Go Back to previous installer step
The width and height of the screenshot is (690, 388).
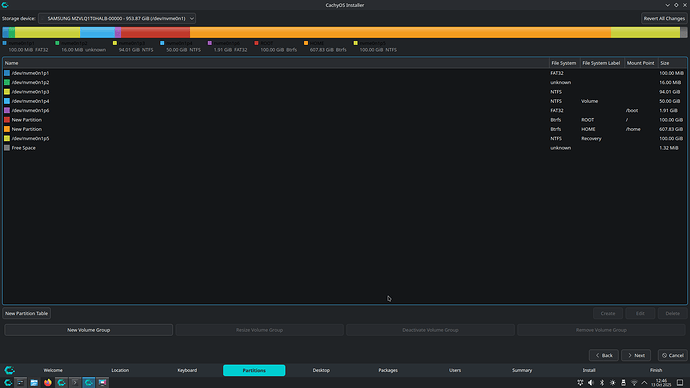pyautogui.click(x=604, y=355)
